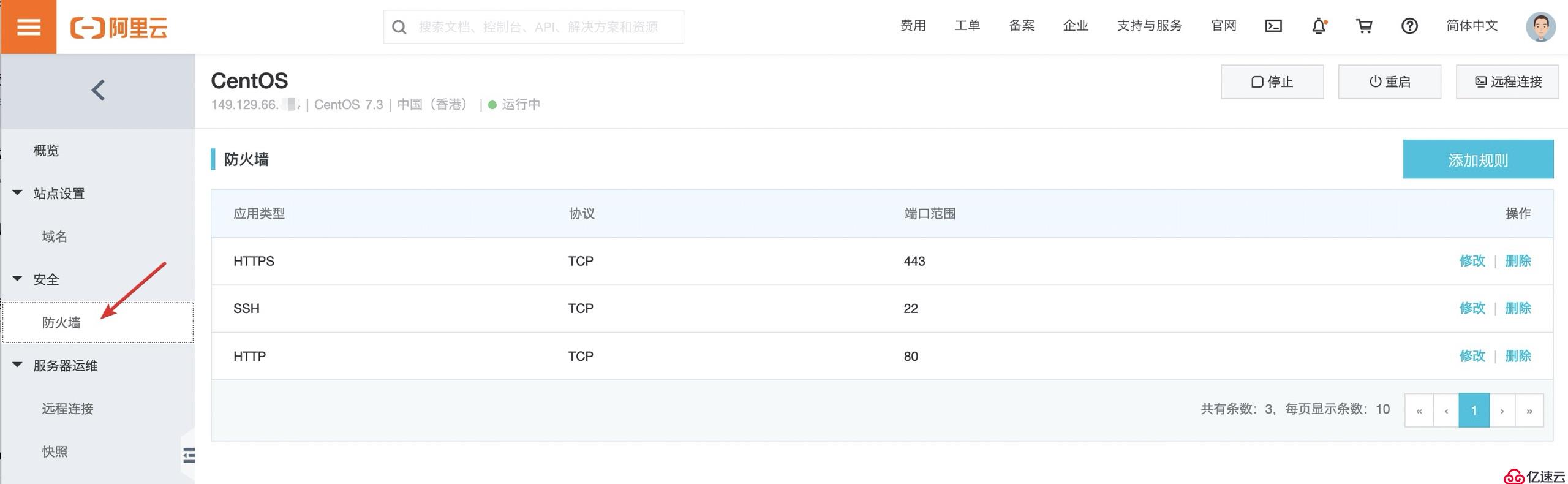Image resolution: width=1568 pixels, height=484 pixels.
Task: Focus the top search input field
Action: pyautogui.click(x=533, y=27)
